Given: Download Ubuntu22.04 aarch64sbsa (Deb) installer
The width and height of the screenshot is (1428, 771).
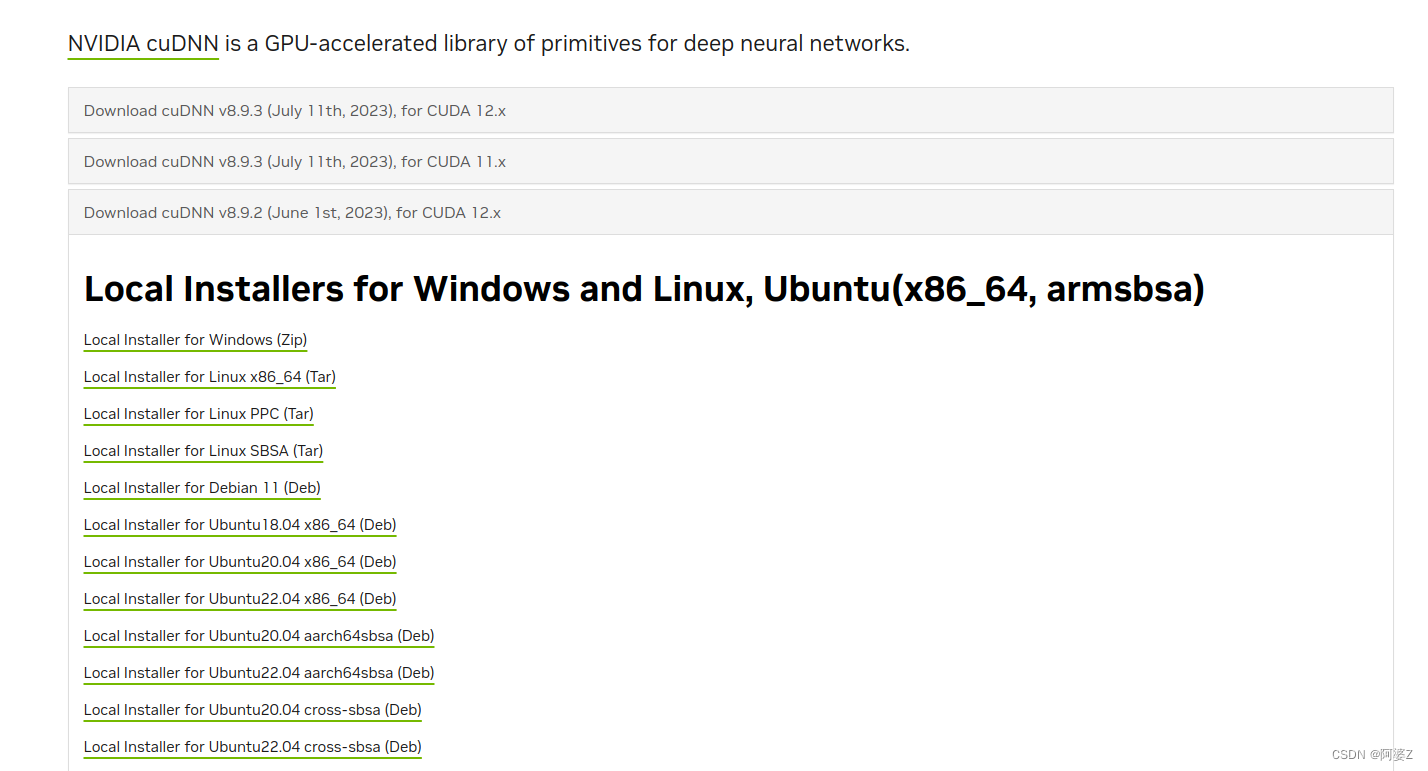Looking at the screenshot, I should 259,673.
